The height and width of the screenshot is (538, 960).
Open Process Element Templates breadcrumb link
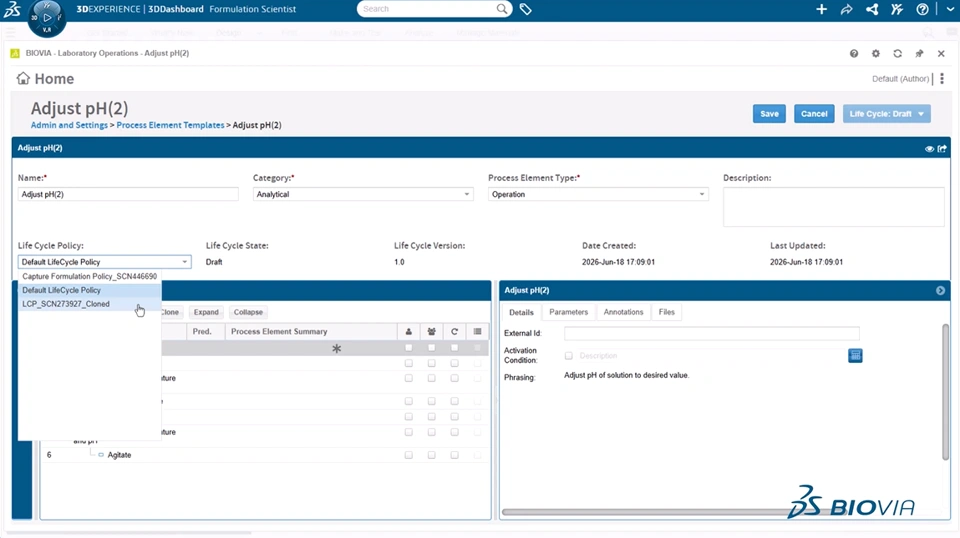click(x=170, y=125)
